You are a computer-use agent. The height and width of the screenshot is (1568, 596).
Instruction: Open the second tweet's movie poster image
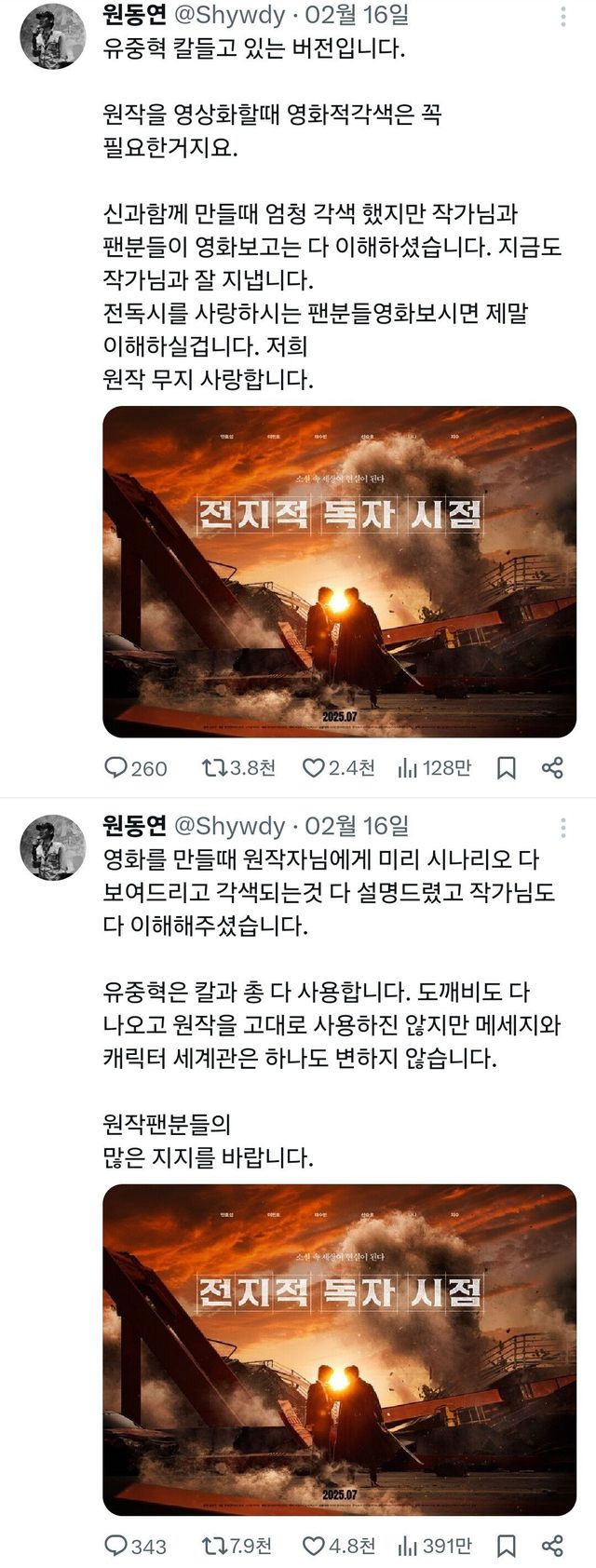[x=339, y=1350]
